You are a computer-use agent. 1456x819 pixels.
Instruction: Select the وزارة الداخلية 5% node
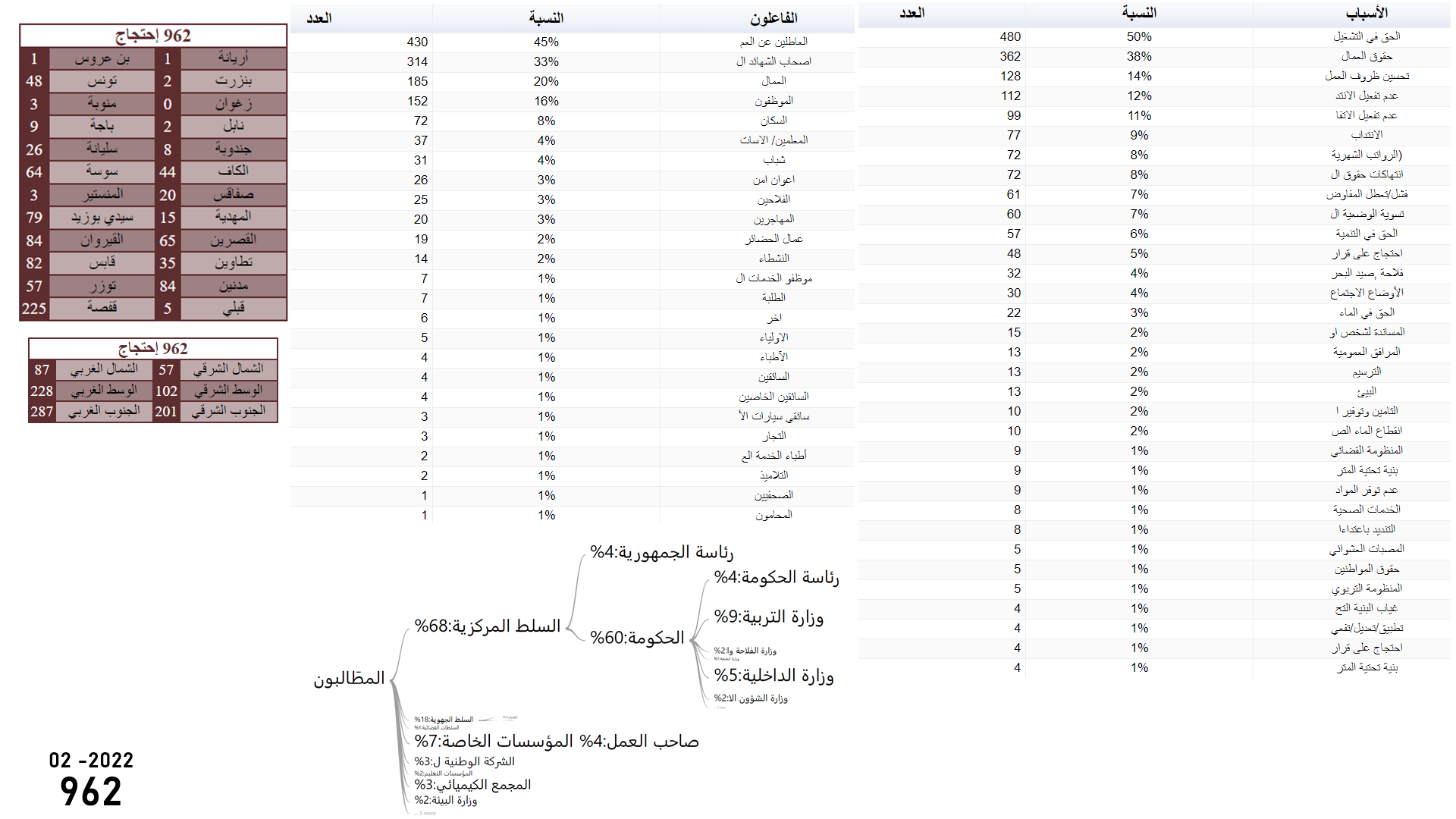(773, 676)
